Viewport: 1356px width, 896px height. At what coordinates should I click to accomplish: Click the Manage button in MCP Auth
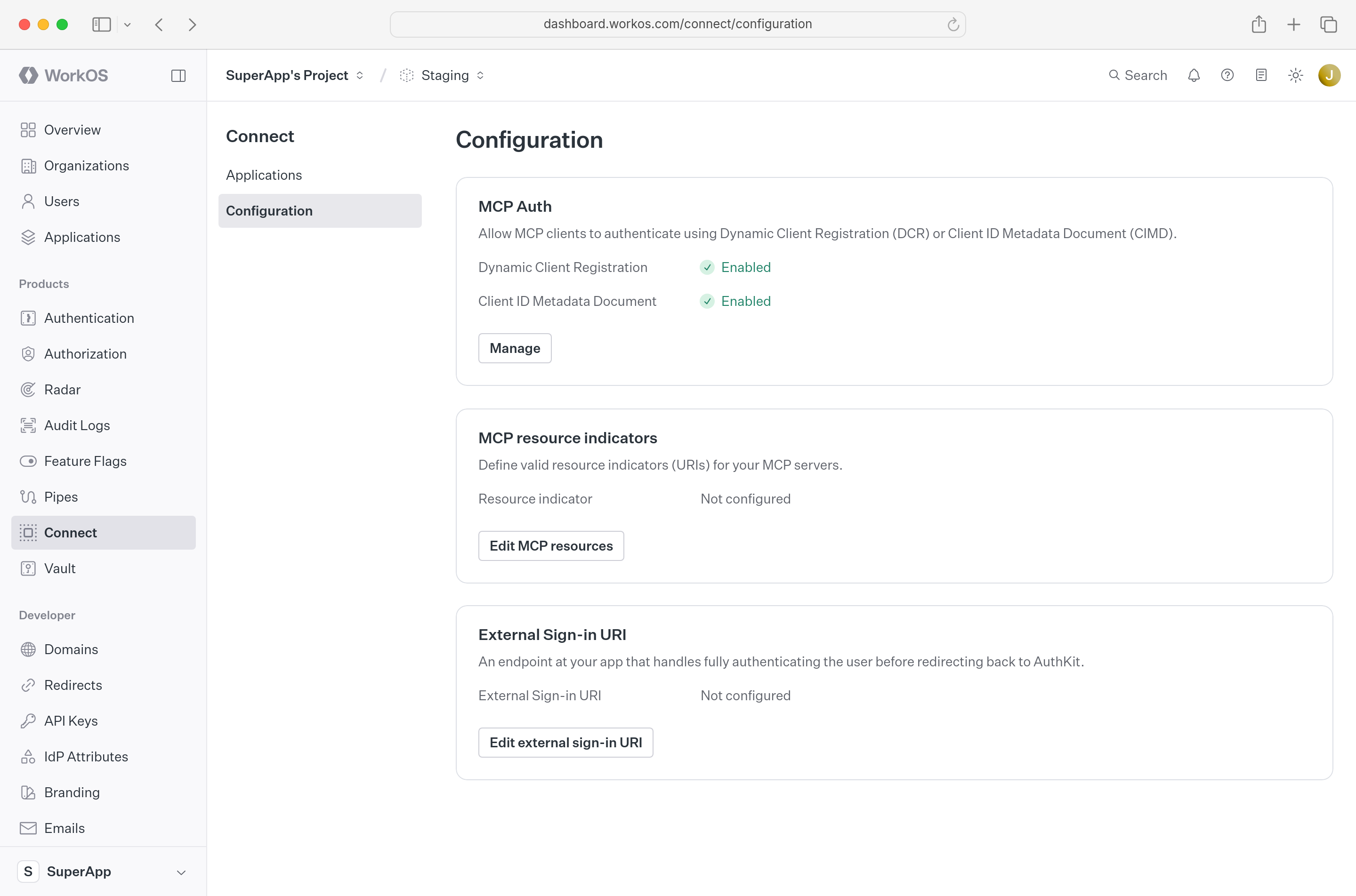point(515,348)
